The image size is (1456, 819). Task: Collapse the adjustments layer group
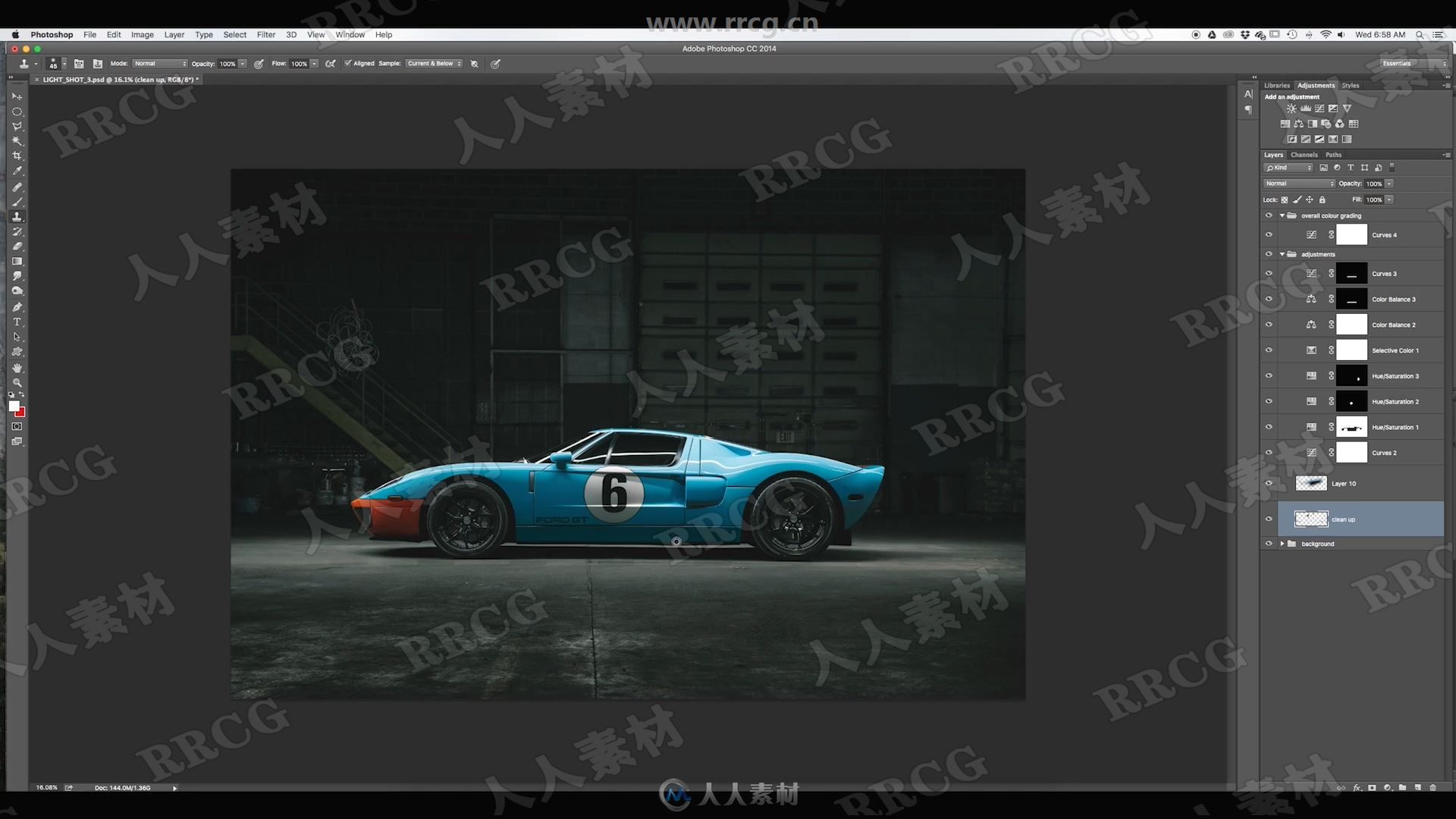[1282, 255]
